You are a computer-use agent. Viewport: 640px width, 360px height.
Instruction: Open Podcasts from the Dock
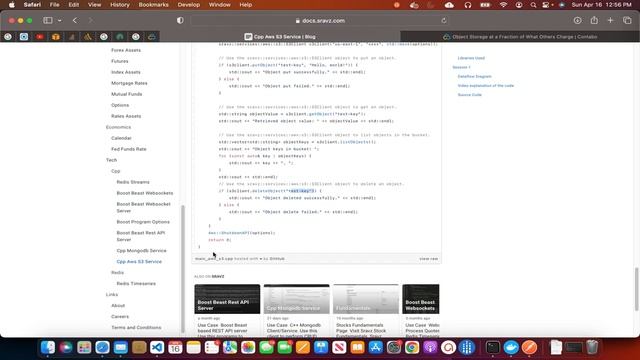coord(430,347)
